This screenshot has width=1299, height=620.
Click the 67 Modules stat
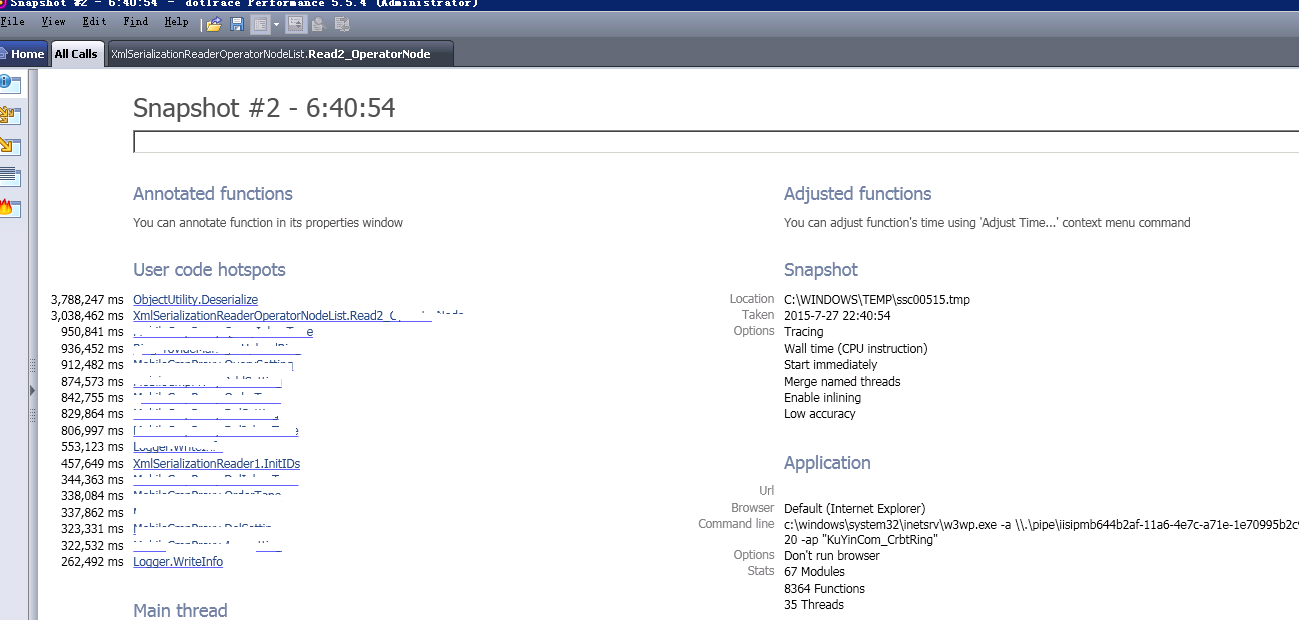(x=814, y=571)
